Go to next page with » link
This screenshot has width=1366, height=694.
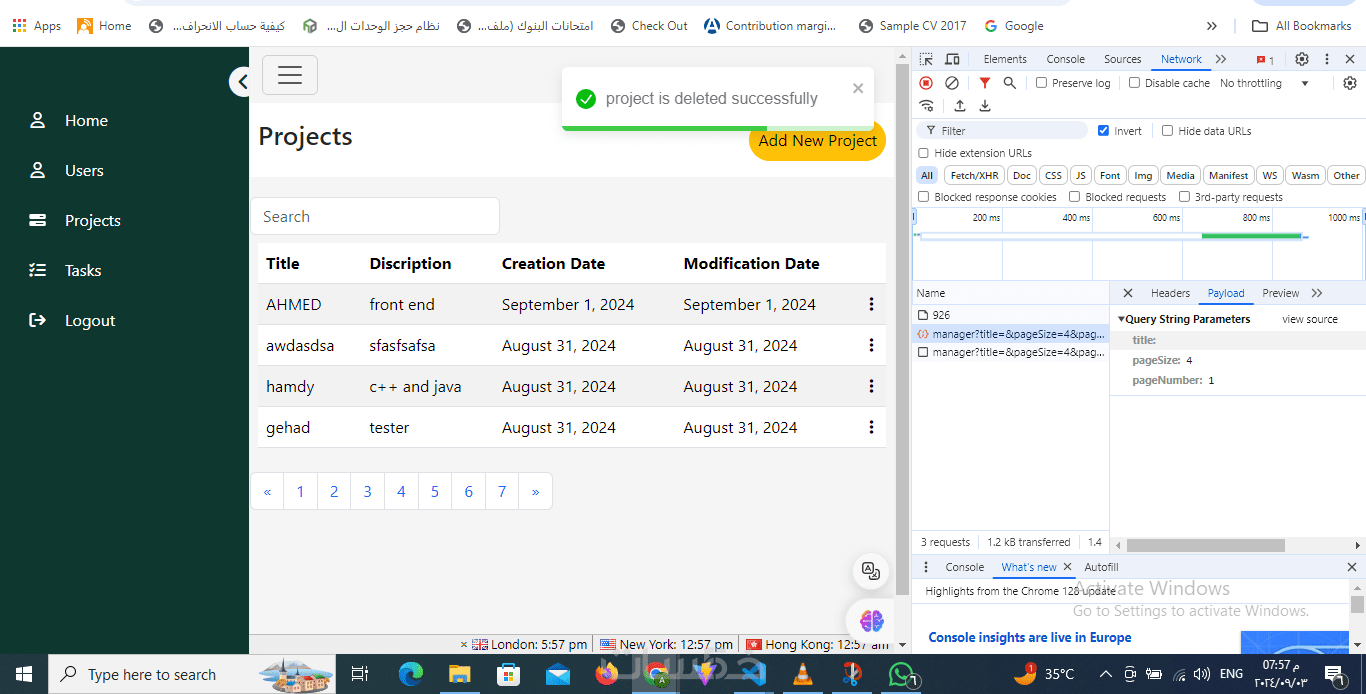point(535,491)
